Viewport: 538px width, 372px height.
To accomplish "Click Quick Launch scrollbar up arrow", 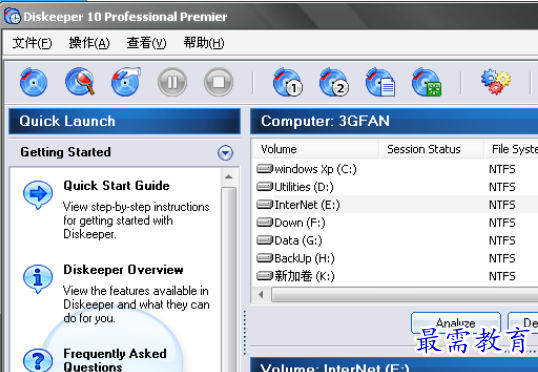I will [x=229, y=177].
